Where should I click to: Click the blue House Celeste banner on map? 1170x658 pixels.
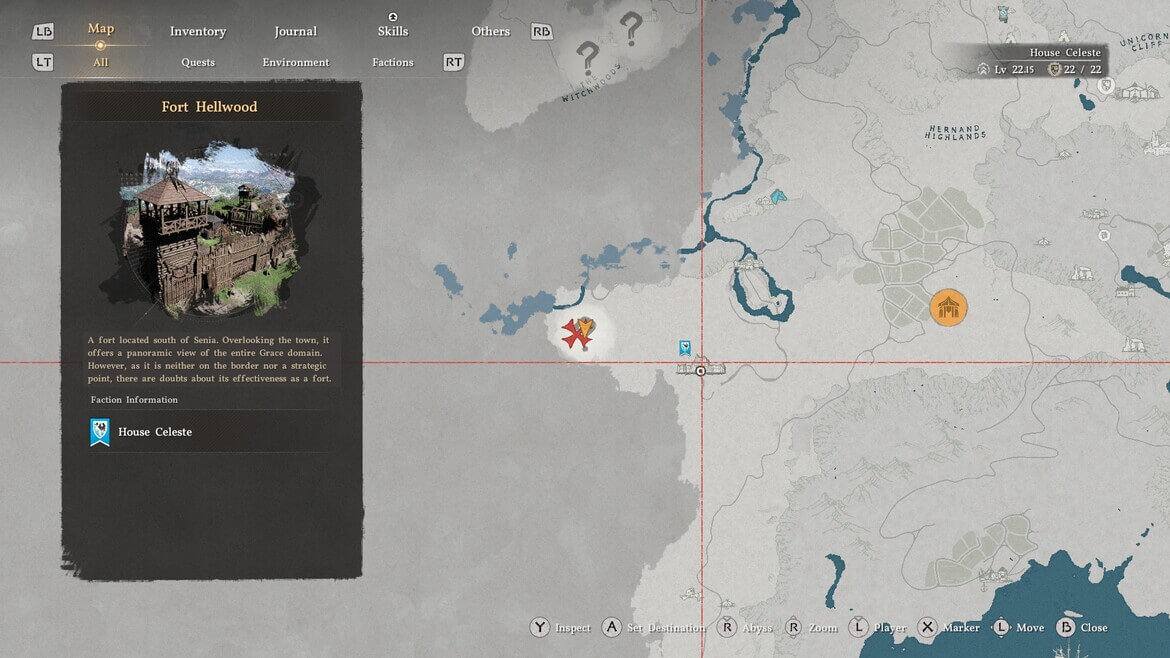685,348
